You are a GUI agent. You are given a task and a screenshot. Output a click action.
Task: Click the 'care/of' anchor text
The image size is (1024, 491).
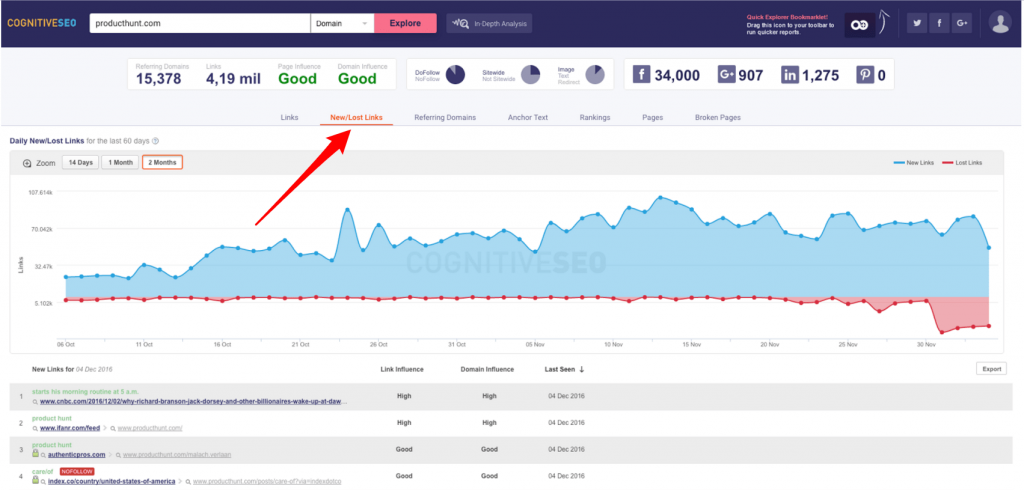pyautogui.click(x=43, y=471)
